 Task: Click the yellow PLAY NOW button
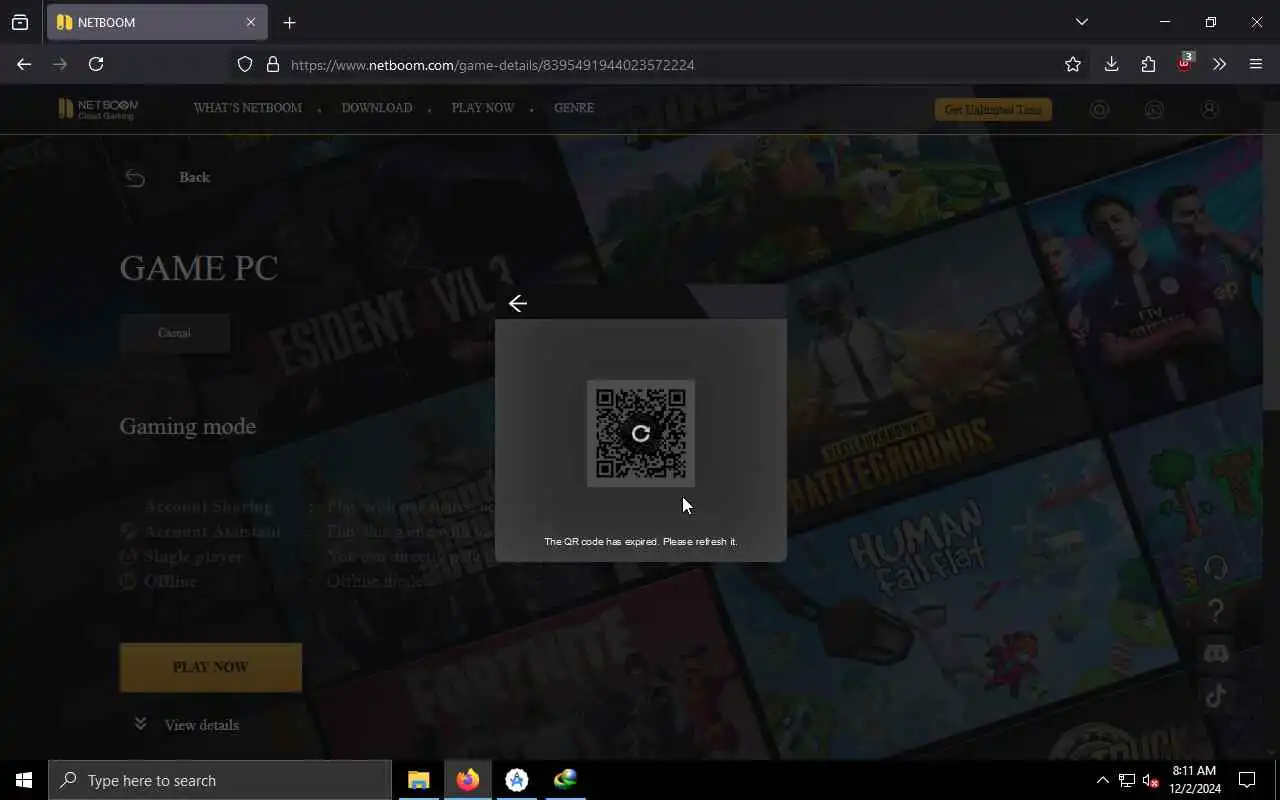pyautogui.click(x=210, y=667)
